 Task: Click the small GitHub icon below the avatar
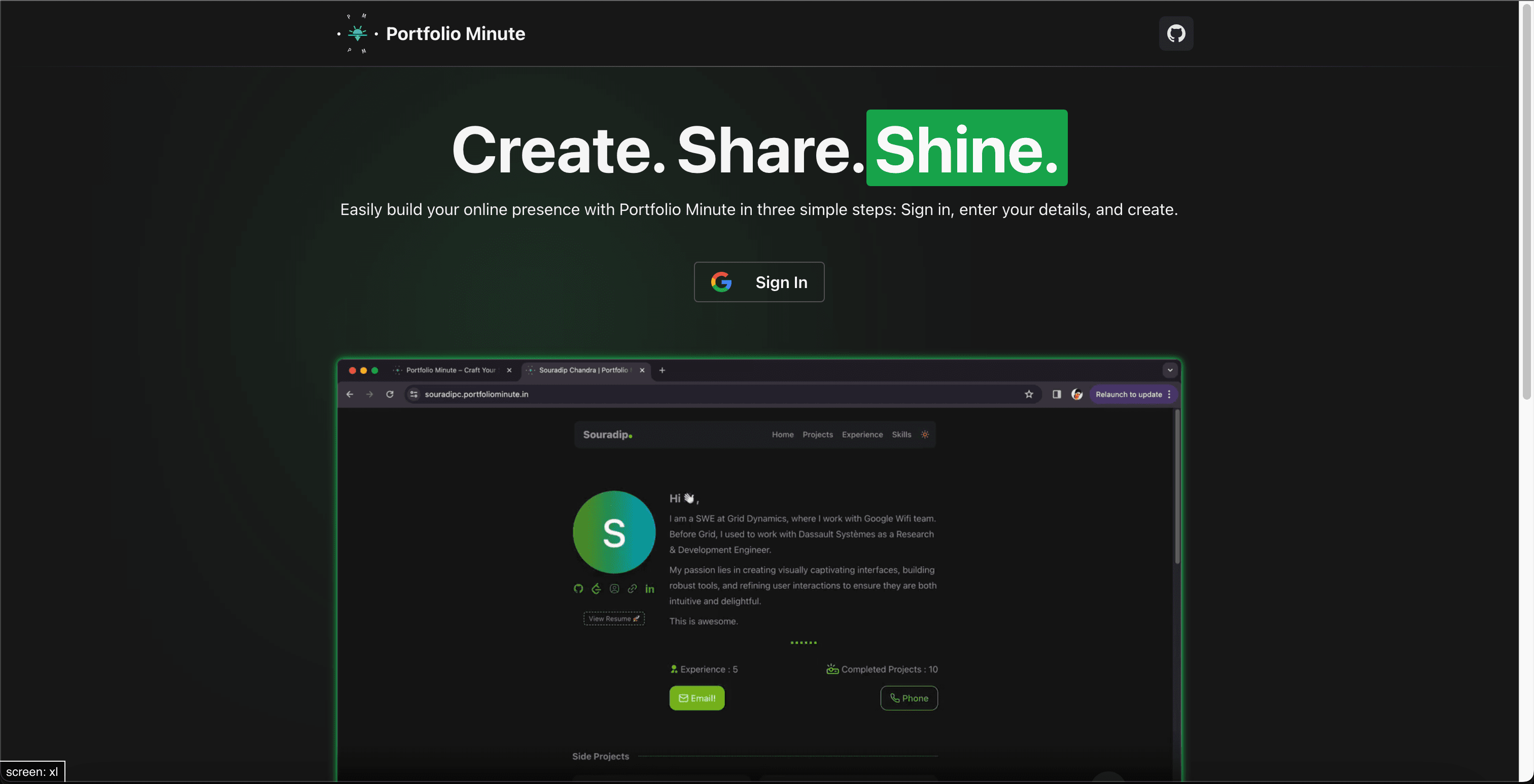pyautogui.click(x=578, y=589)
